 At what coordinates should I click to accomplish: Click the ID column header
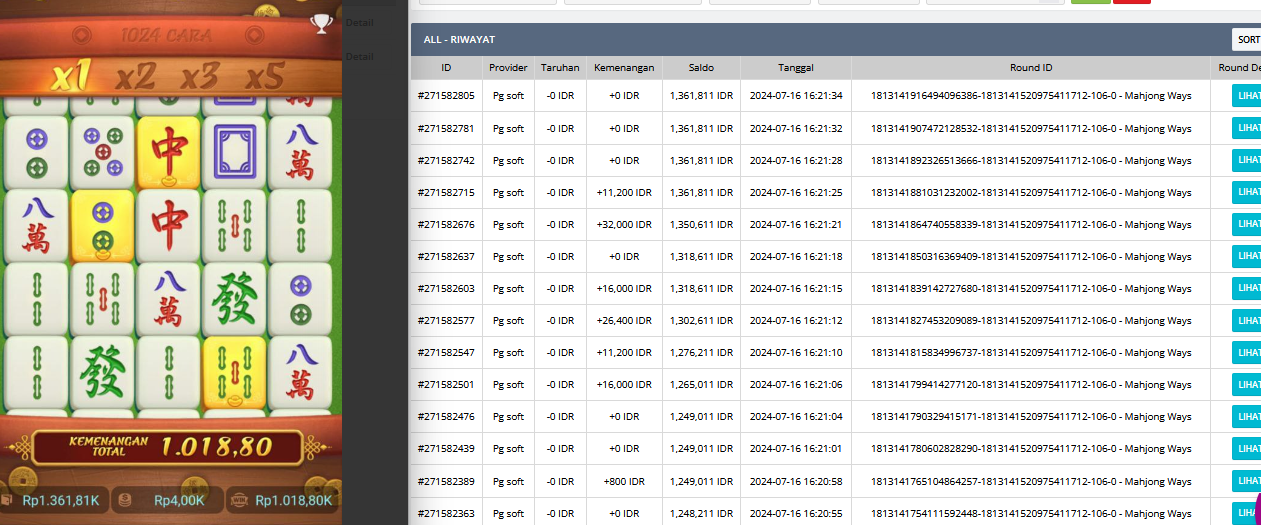(447, 67)
